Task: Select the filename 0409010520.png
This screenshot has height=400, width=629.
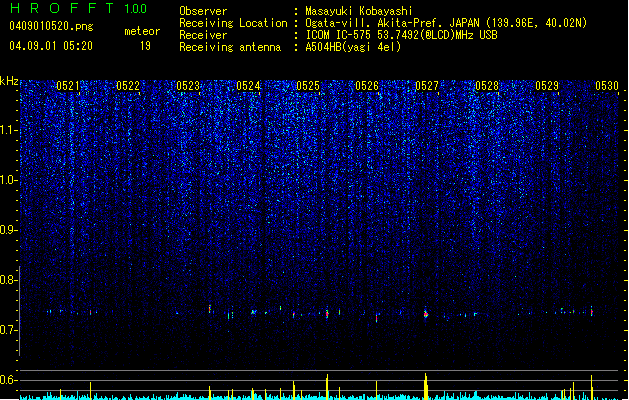Action: [51, 26]
